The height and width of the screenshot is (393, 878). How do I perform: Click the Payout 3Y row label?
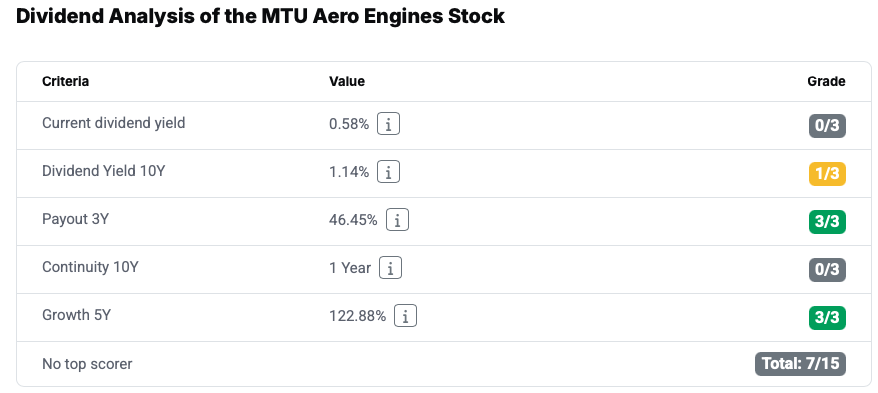(x=76, y=219)
